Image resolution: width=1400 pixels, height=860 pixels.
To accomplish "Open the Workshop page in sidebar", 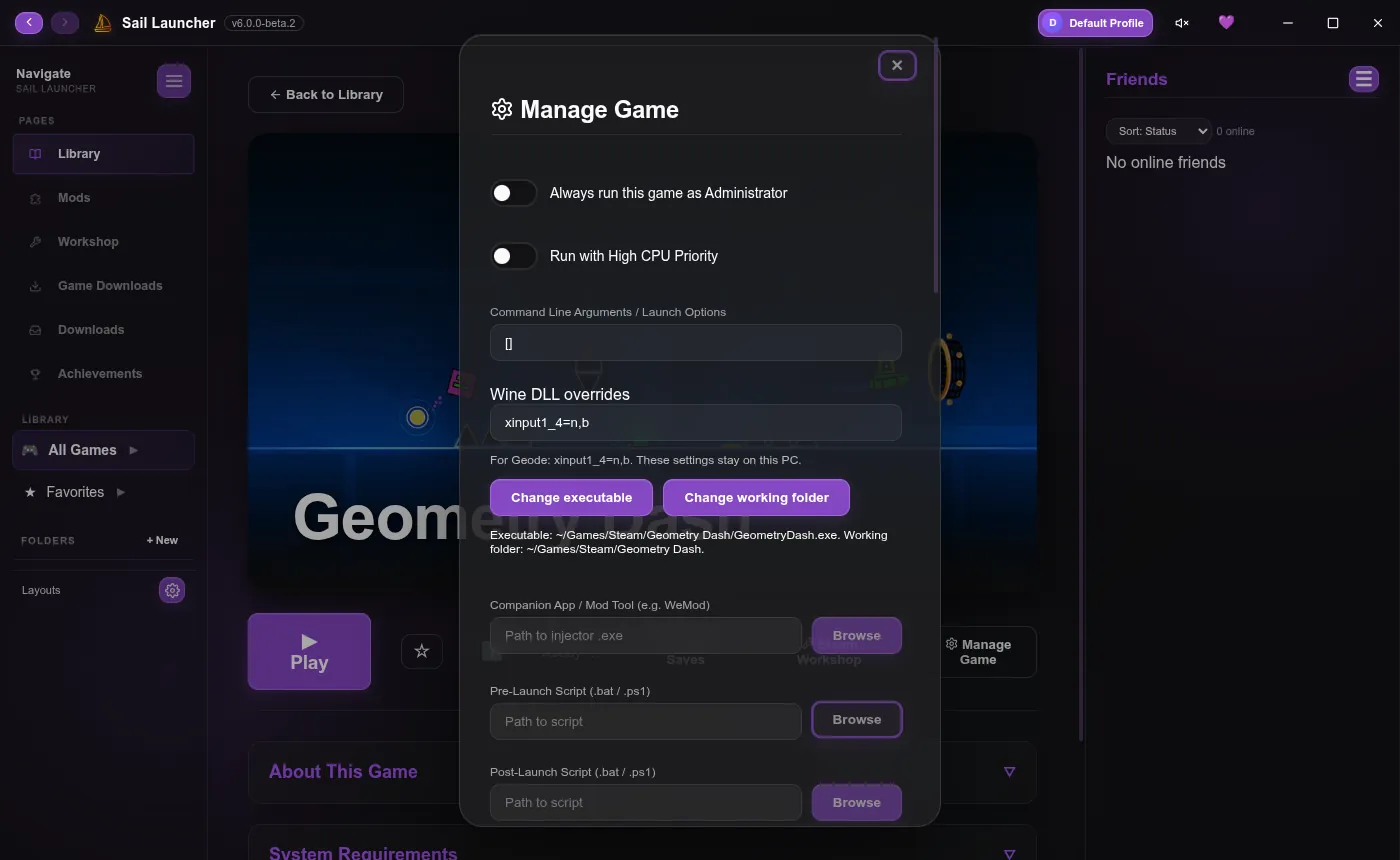I will 103,242.
